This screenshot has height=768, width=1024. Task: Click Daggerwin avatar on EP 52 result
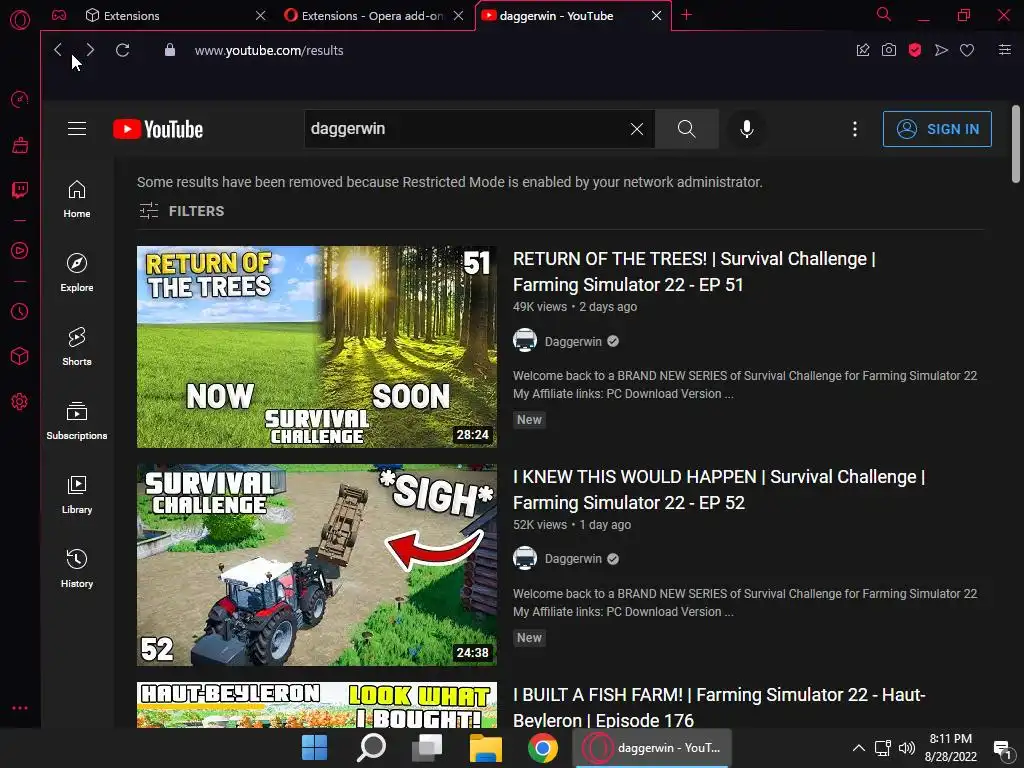click(525, 558)
